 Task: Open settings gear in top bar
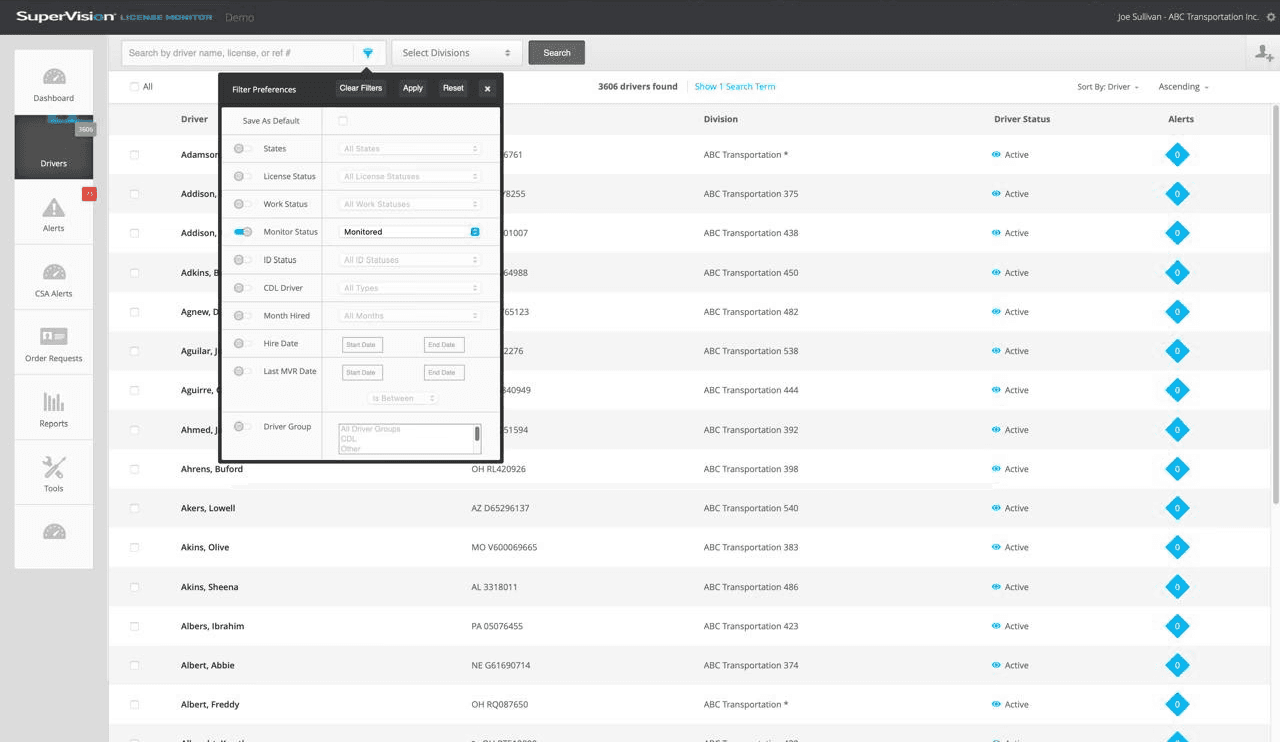pos(1270,17)
